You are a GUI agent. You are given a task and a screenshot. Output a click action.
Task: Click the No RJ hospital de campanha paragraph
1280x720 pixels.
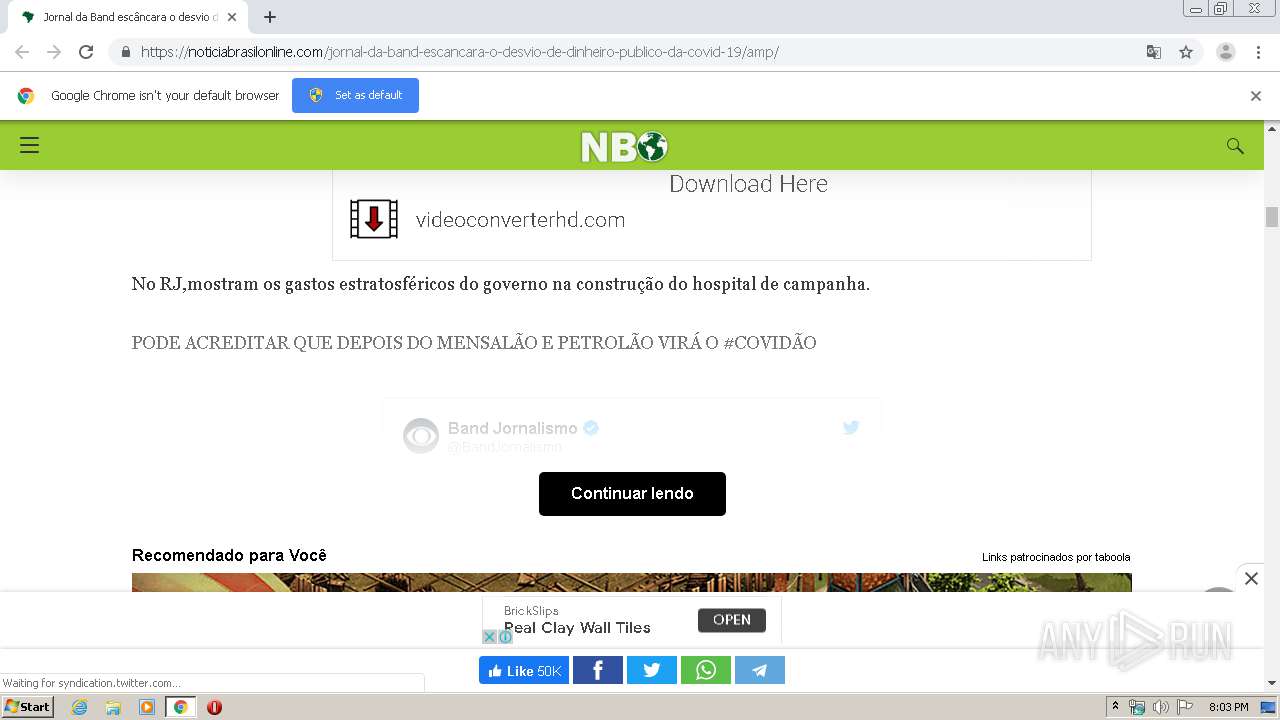[501, 284]
